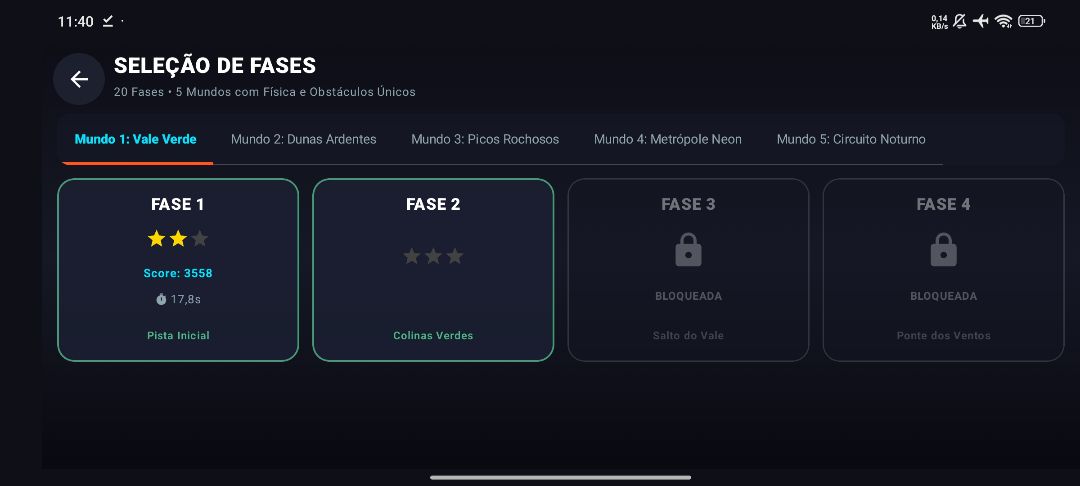
Task: Open Mundo 5: Circuito Noturno tab
Action: [851, 139]
